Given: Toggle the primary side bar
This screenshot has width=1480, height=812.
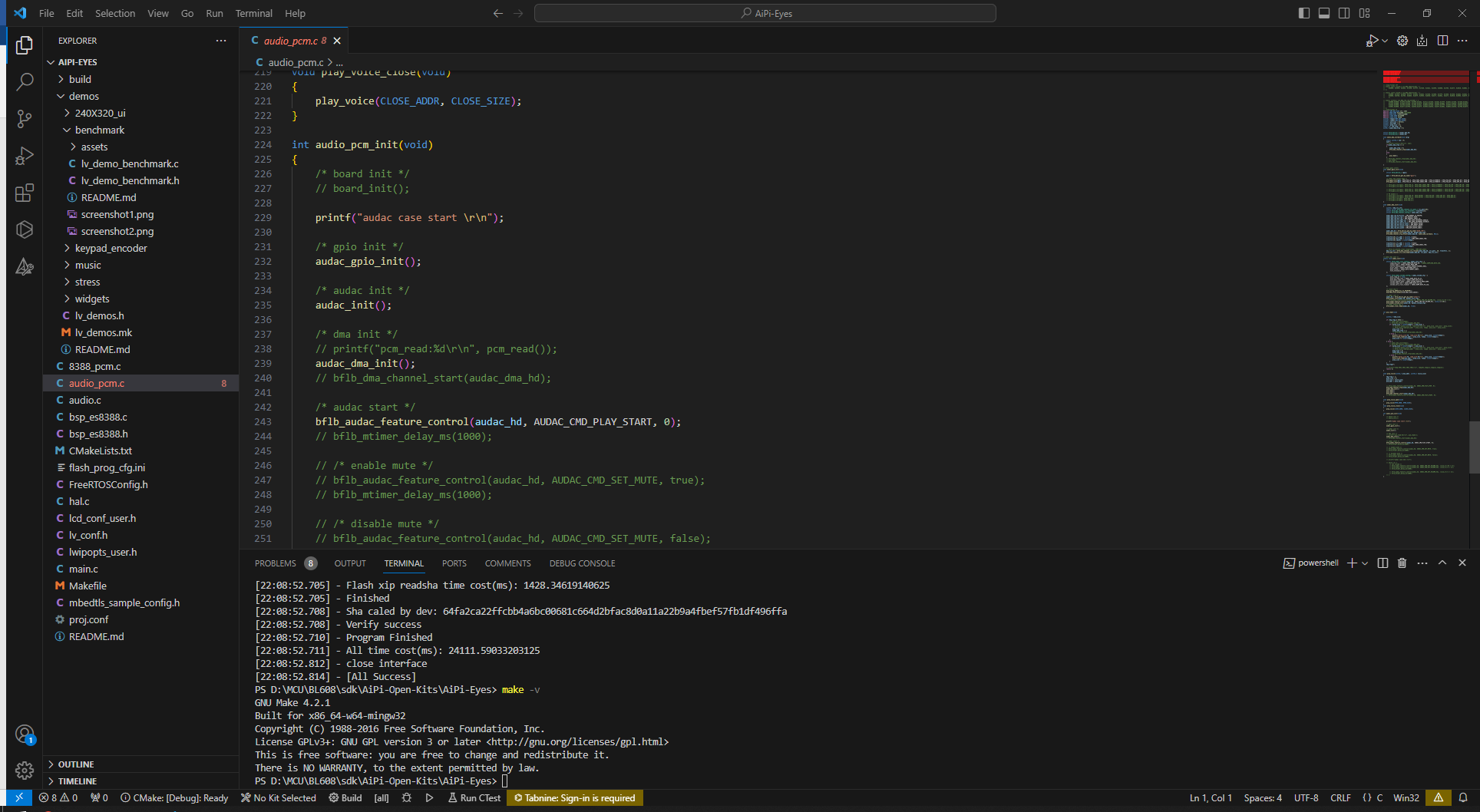Looking at the screenshot, I should click(1304, 13).
